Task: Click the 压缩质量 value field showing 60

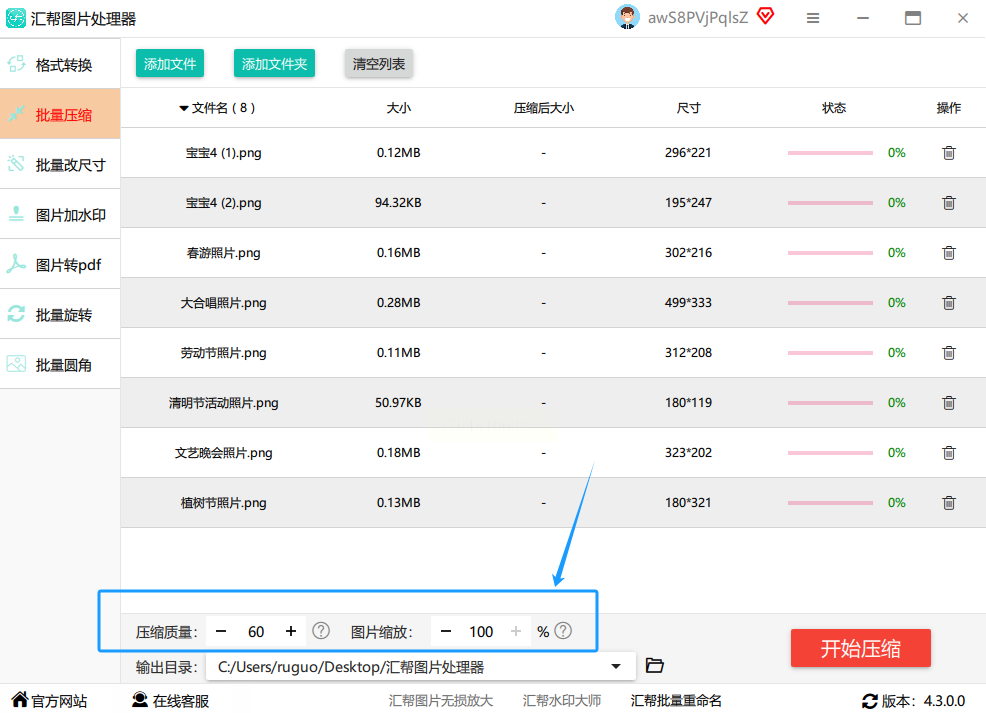Action: [x=256, y=631]
